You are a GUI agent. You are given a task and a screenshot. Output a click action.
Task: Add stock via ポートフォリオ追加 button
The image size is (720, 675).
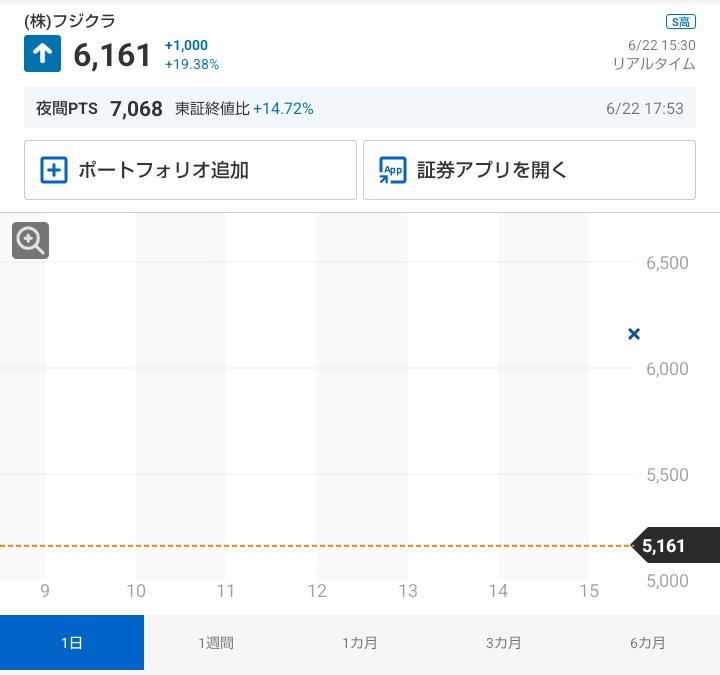tap(190, 170)
